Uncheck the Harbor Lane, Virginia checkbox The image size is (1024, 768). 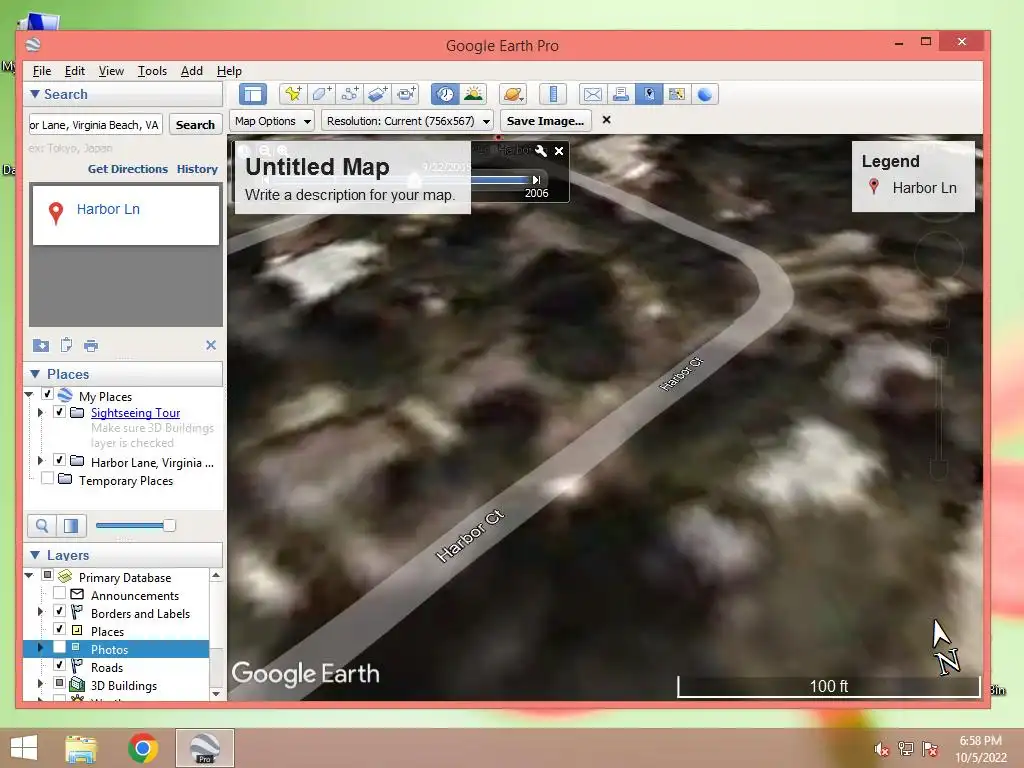click(x=59, y=460)
